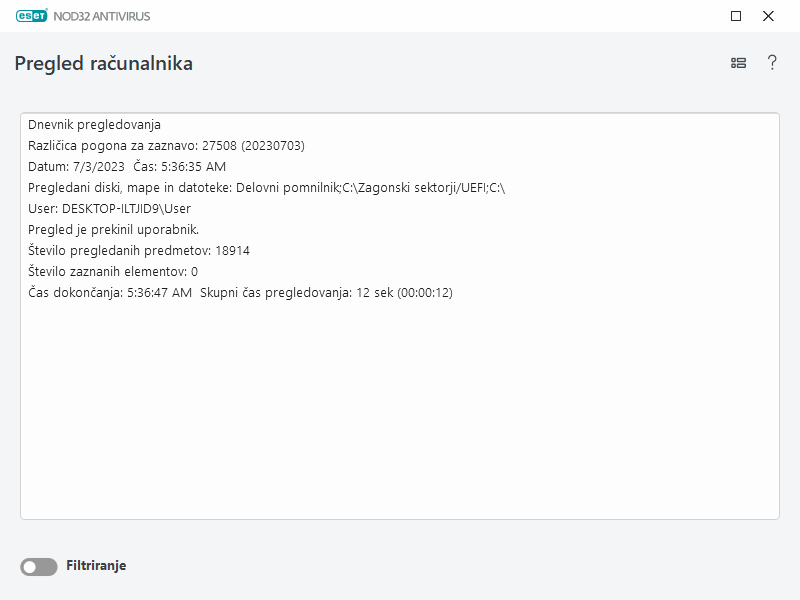This screenshot has width=800, height=600.
Task: Click the Pregled računalnika page heading
Action: 103,62
